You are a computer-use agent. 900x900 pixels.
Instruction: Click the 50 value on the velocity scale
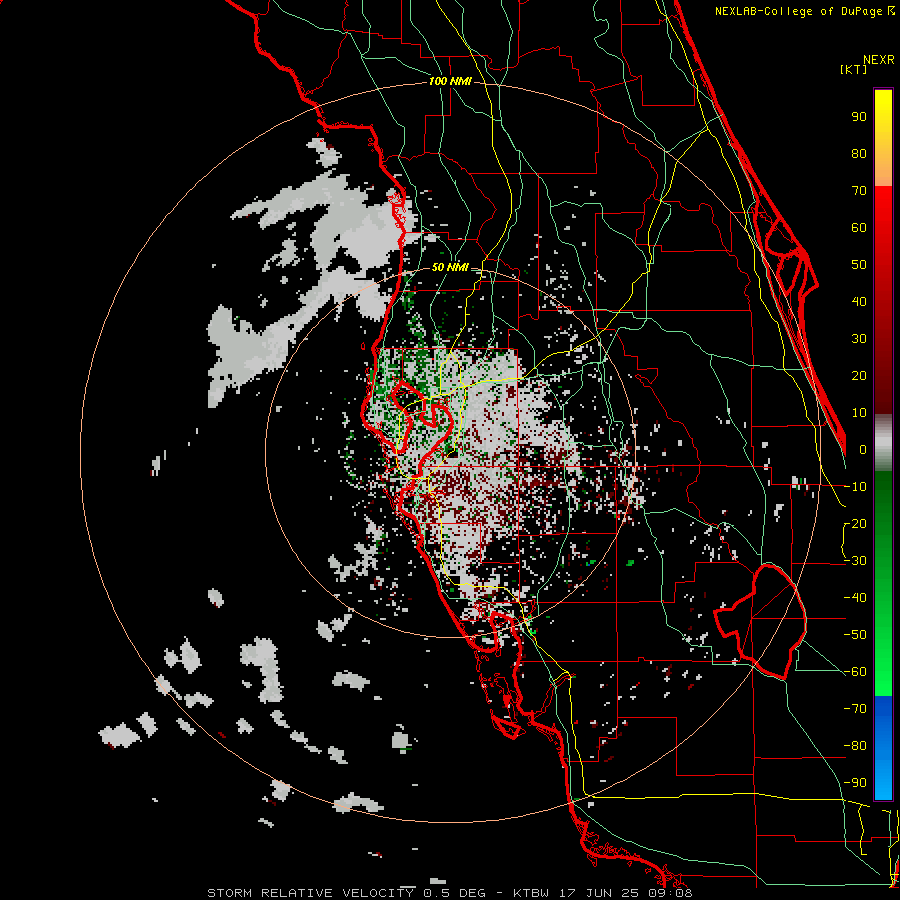(859, 265)
